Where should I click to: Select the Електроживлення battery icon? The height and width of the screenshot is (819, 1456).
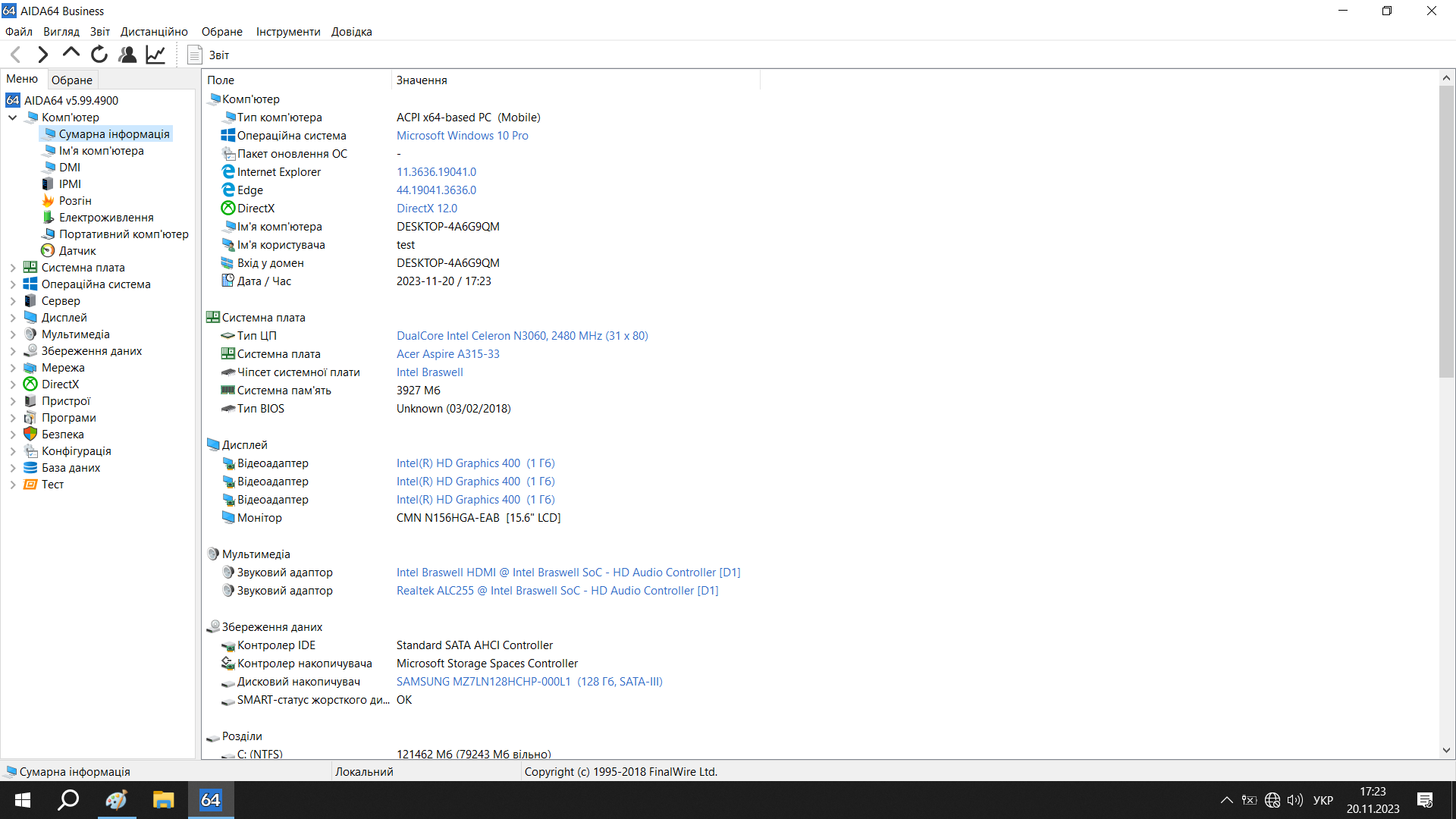click(49, 218)
